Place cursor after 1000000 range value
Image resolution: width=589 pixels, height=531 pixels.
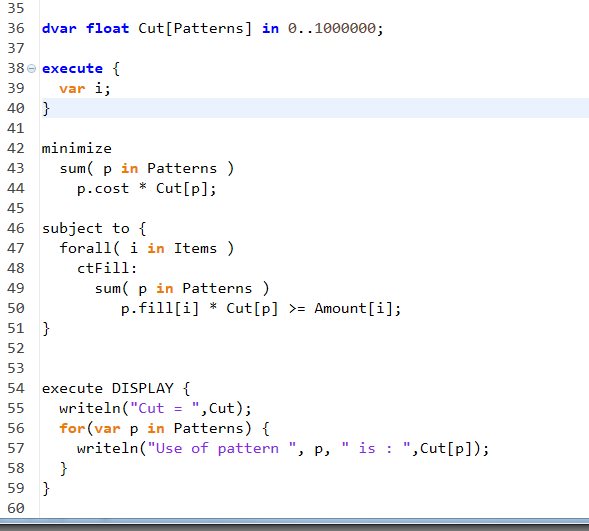[x=376, y=28]
